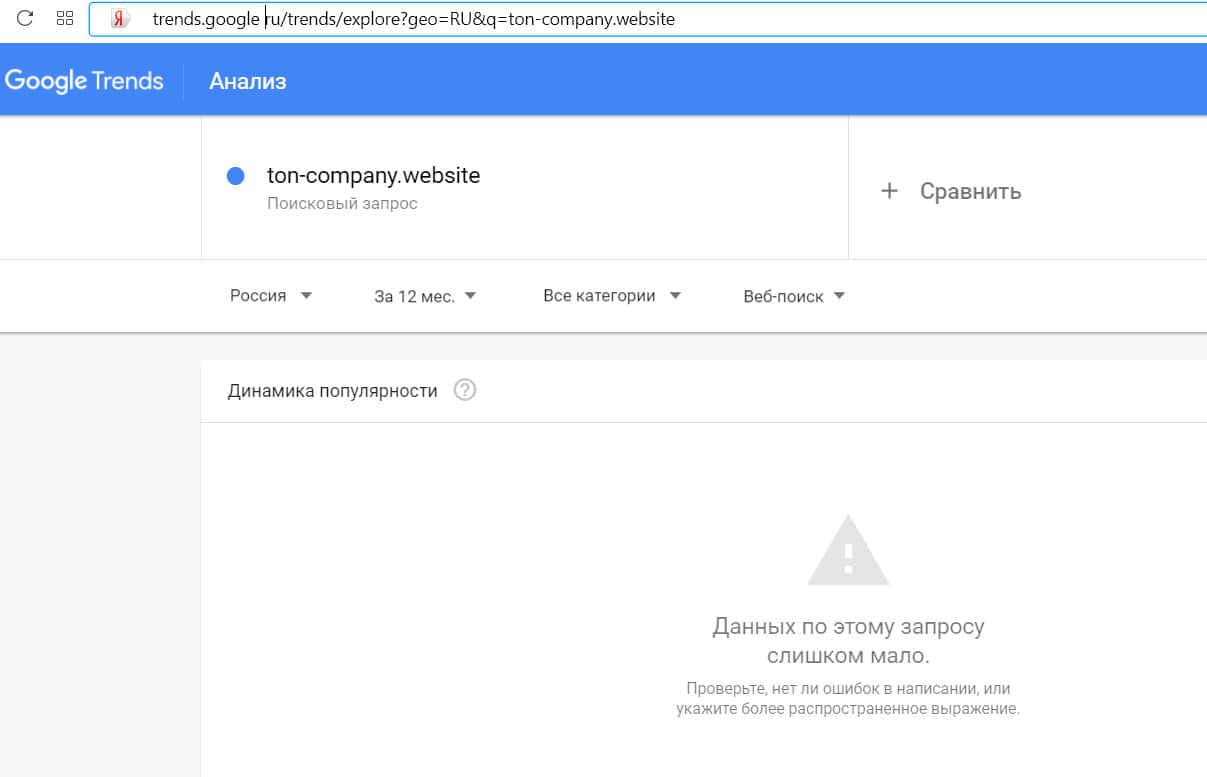Click the blue dot color marker
The height and width of the screenshot is (777, 1207).
[x=236, y=177]
